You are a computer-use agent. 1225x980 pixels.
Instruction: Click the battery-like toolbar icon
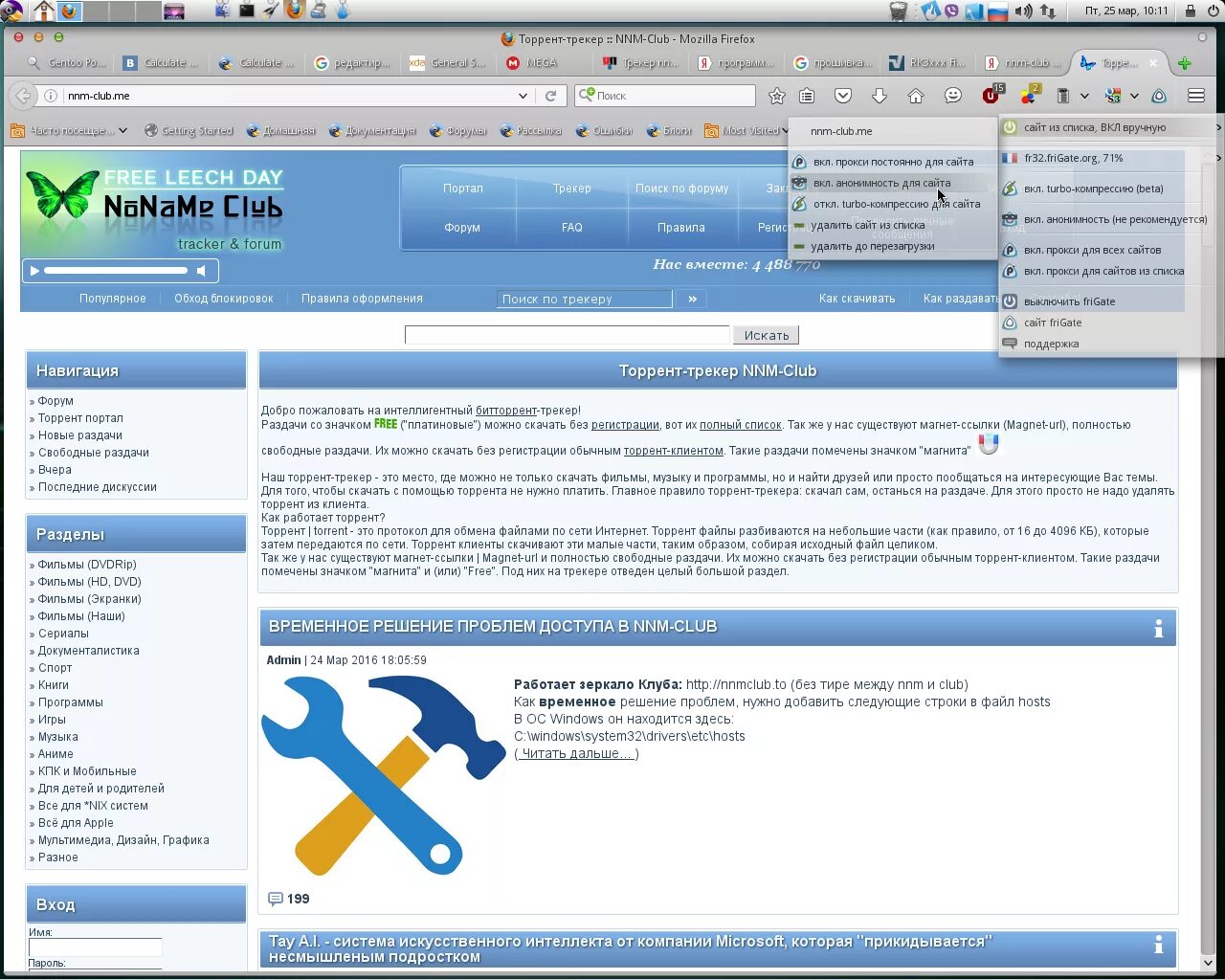[1063, 96]
